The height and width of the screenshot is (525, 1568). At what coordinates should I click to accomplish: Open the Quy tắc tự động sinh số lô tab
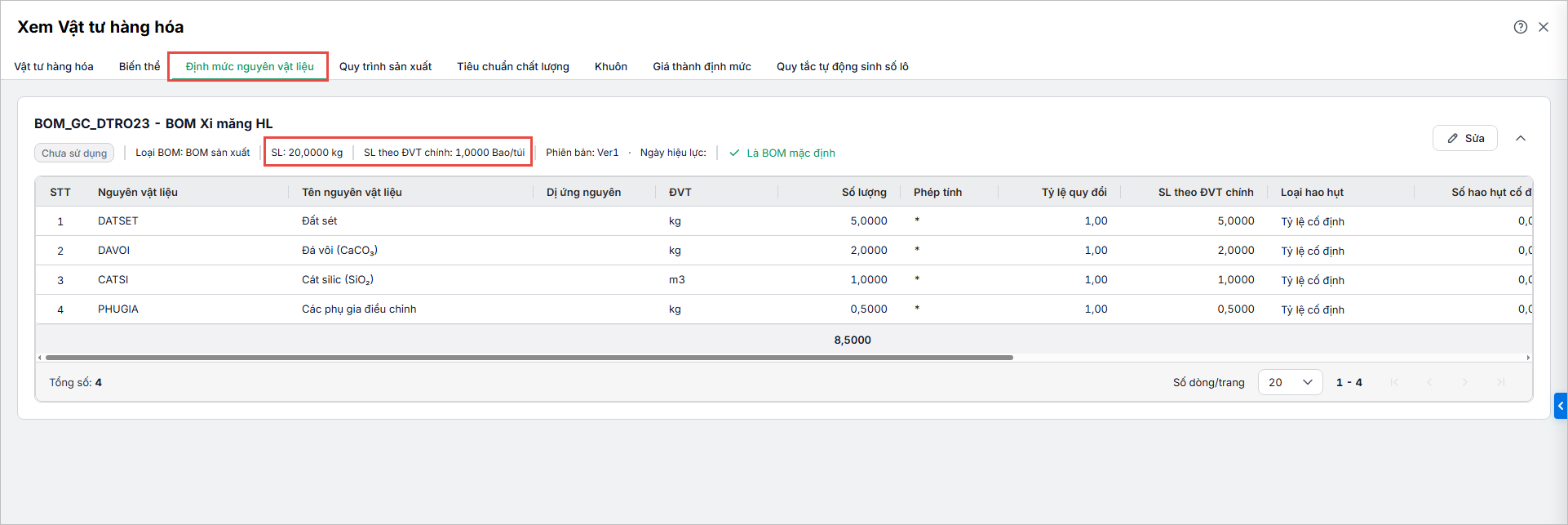coord(843,66)
